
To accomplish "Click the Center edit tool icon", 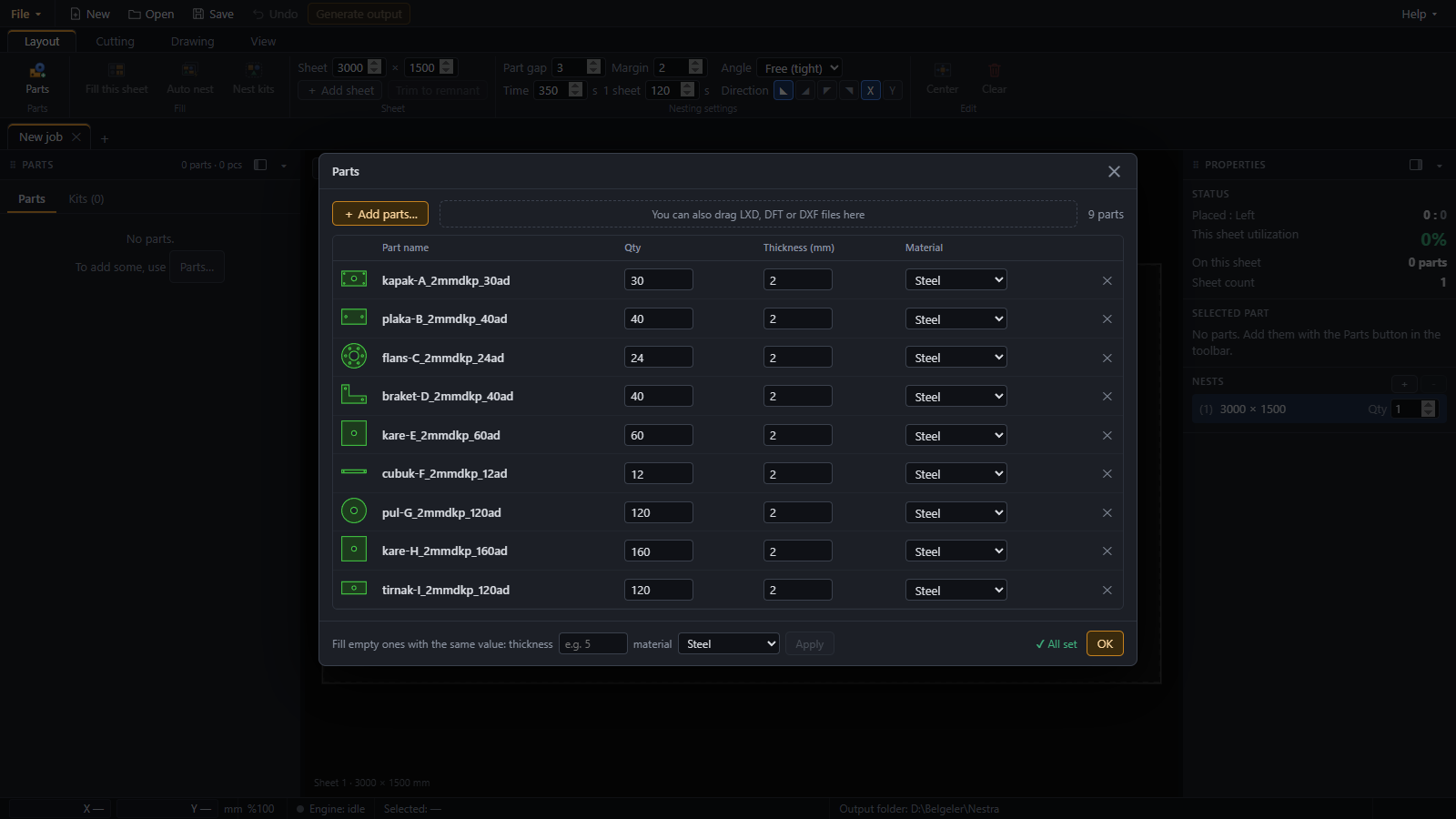I will (x=942, y=70).
